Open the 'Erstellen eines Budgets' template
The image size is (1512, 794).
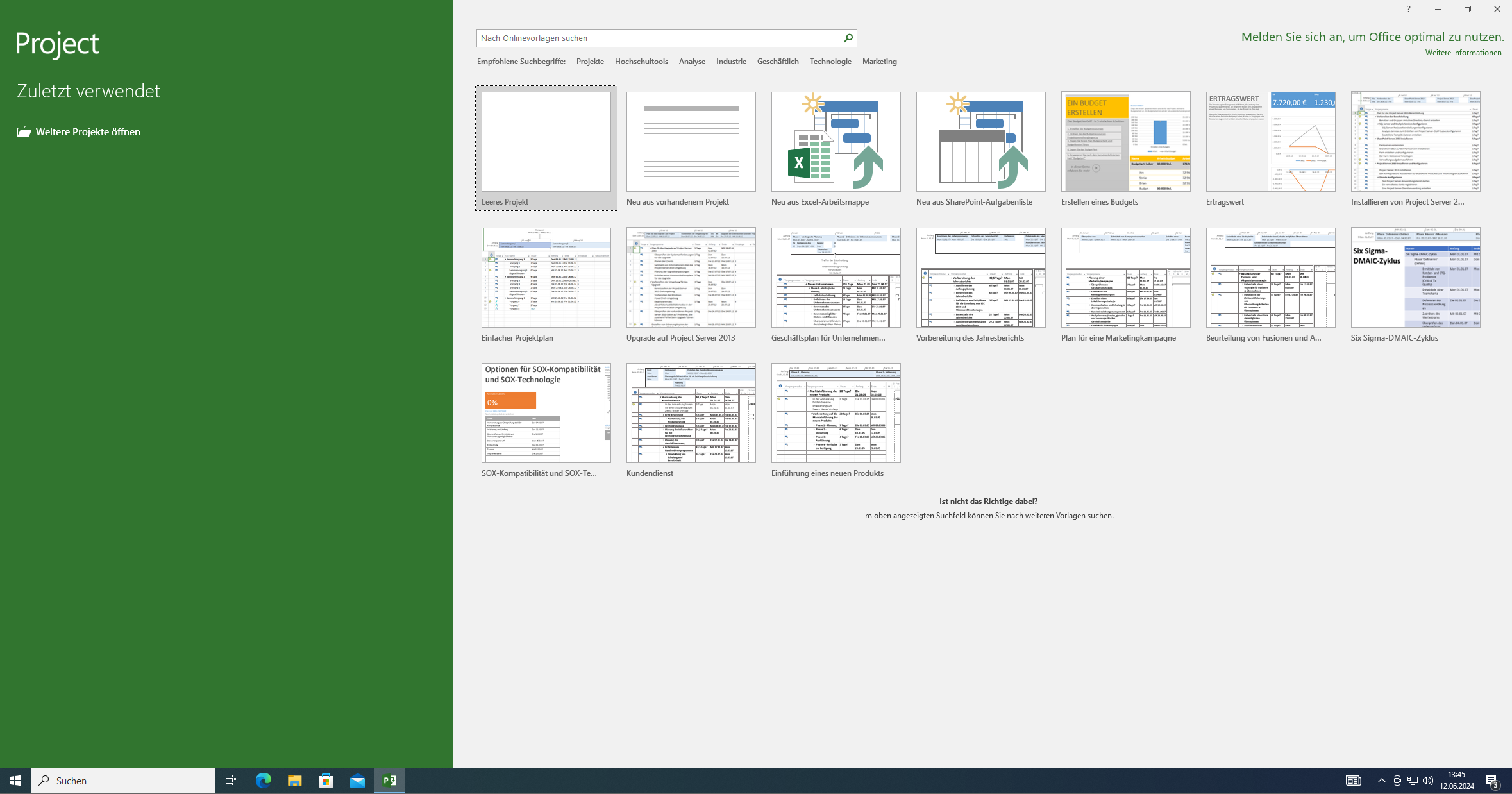click(x=1125, y=142)
